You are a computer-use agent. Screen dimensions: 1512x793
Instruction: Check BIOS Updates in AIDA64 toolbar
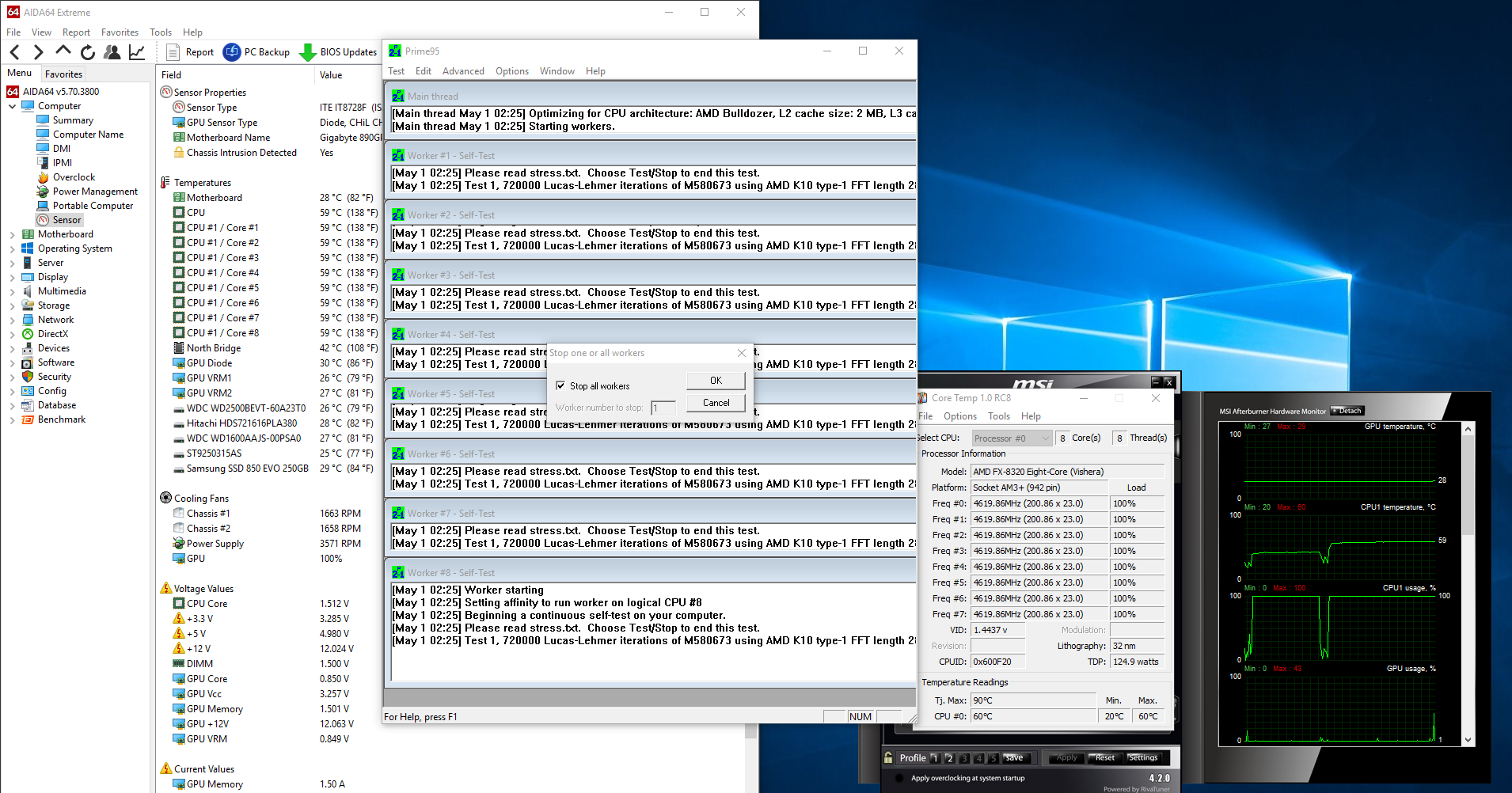(x=338, y=52)
